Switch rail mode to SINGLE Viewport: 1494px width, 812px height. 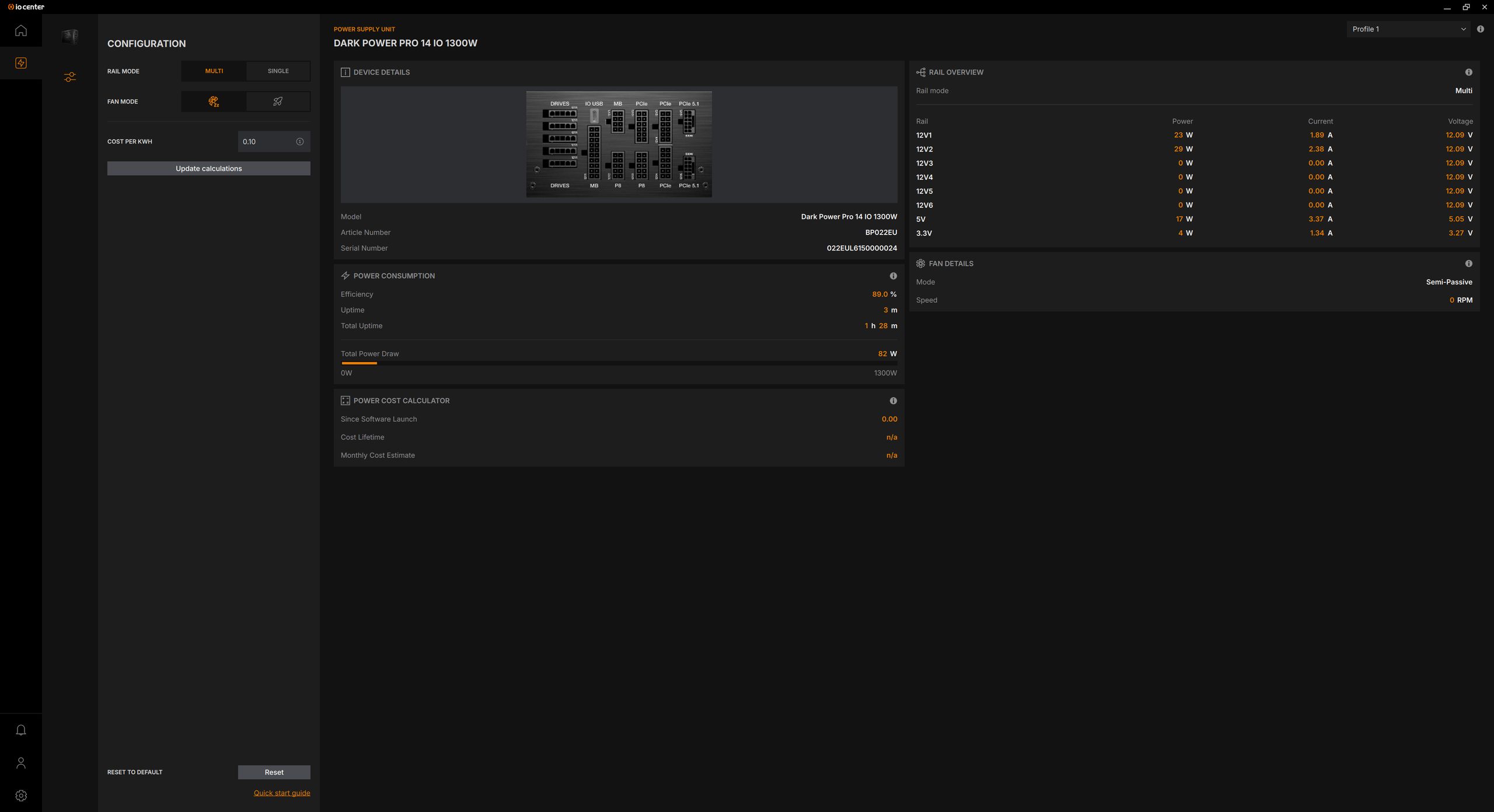point(278,71)
